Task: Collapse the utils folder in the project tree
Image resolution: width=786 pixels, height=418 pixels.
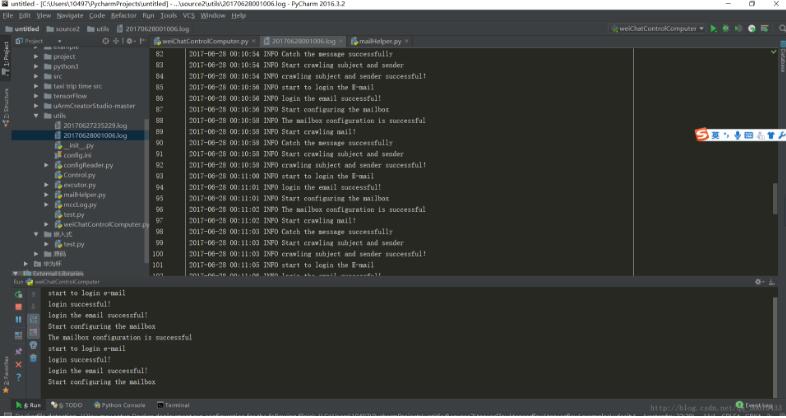Action: coord(36,116)
